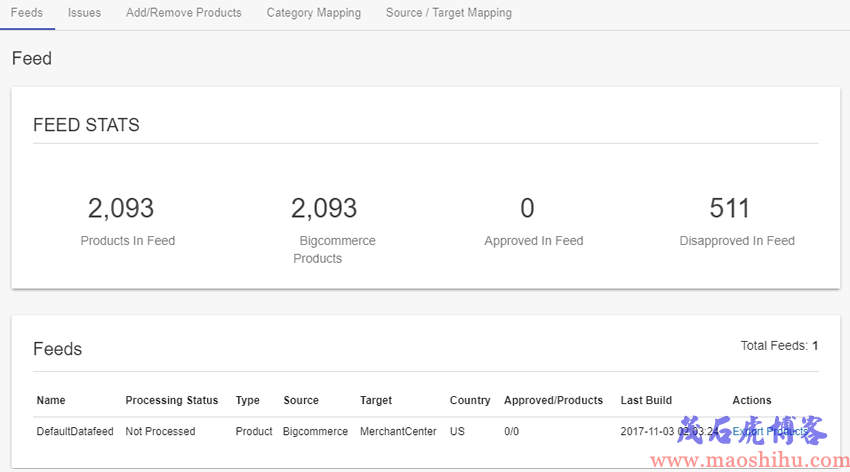This screenshot has width=850, height=472.
Task: Click the Approved In Feed label
Action: [x=534, y=241]
